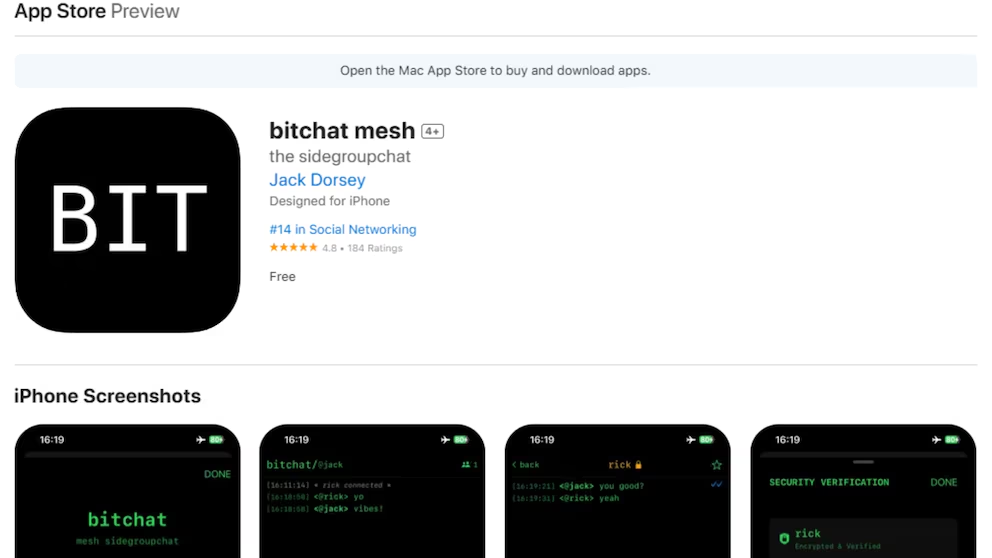
Task: Click 'SECURITY VERIFICATION' title text
Action: coord(829,482)
